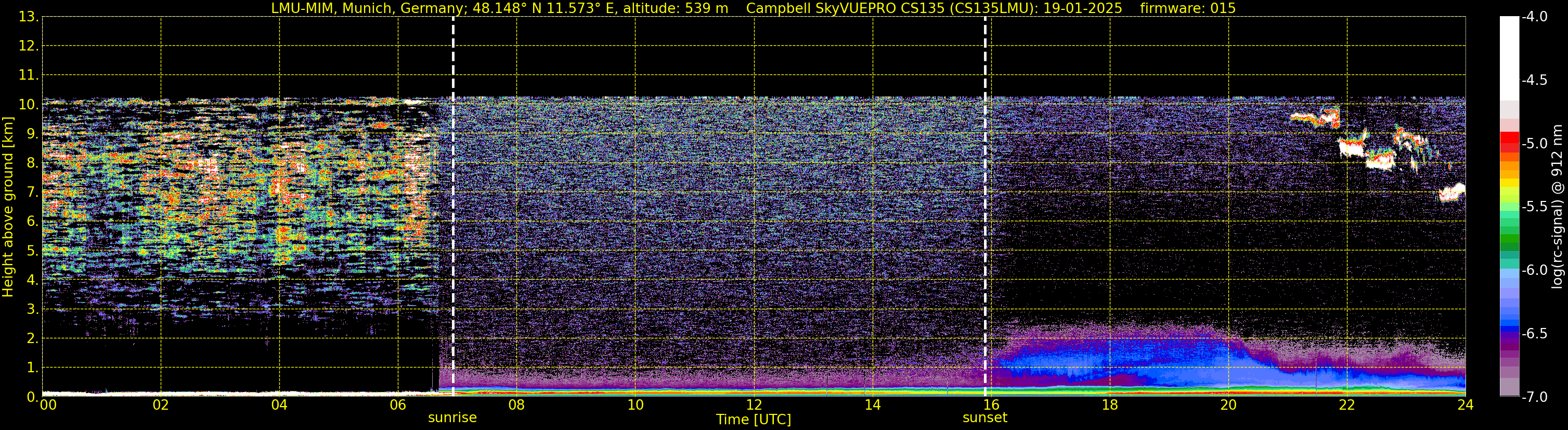
Task: Click the x-axis tick label '24'
Action: (1465, 405)
